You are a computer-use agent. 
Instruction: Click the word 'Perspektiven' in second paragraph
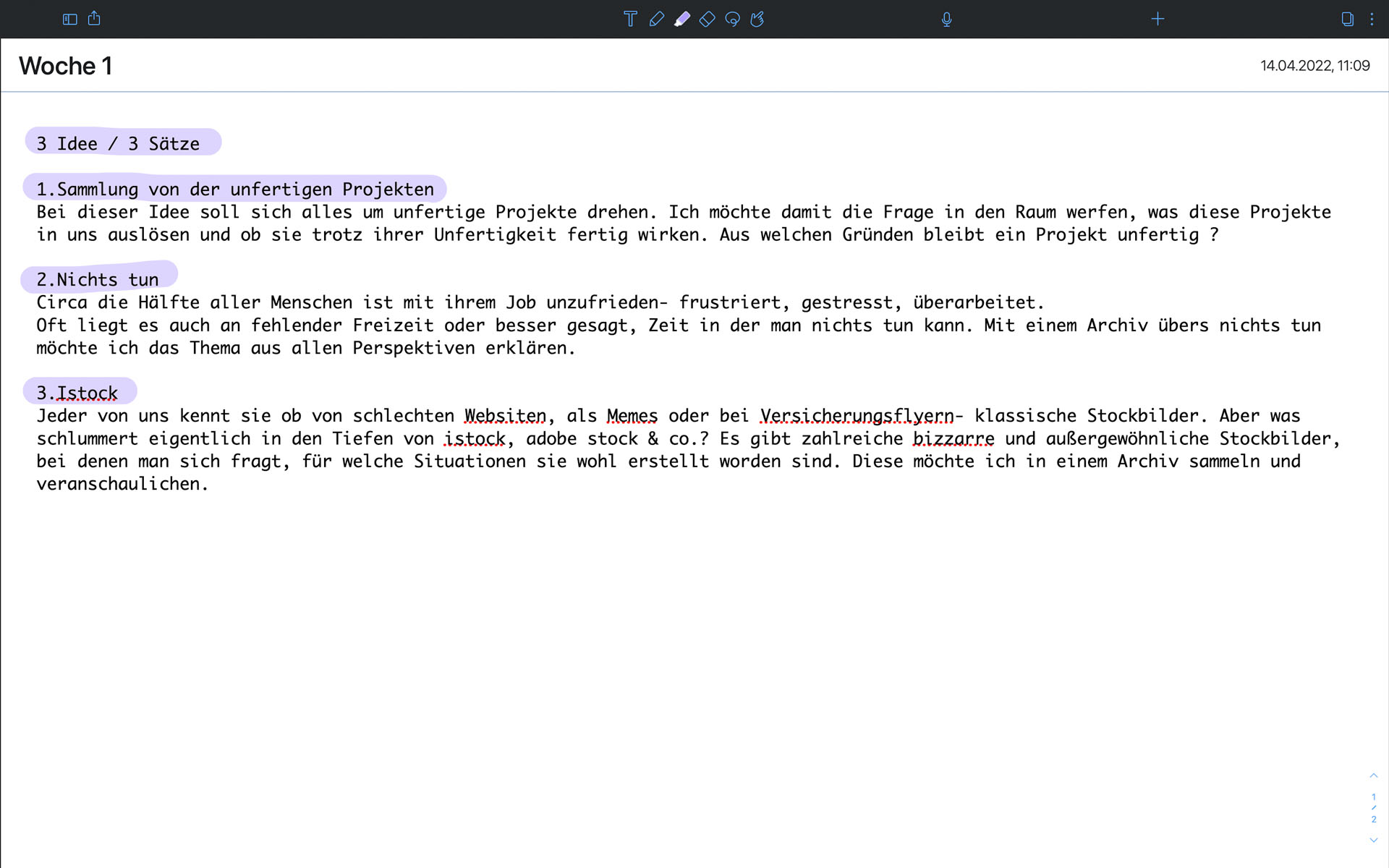tap(414, 348)
